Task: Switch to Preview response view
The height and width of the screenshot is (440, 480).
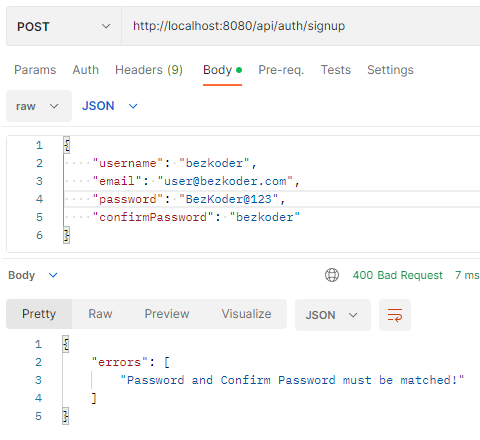Action: [x=167, y=314]
